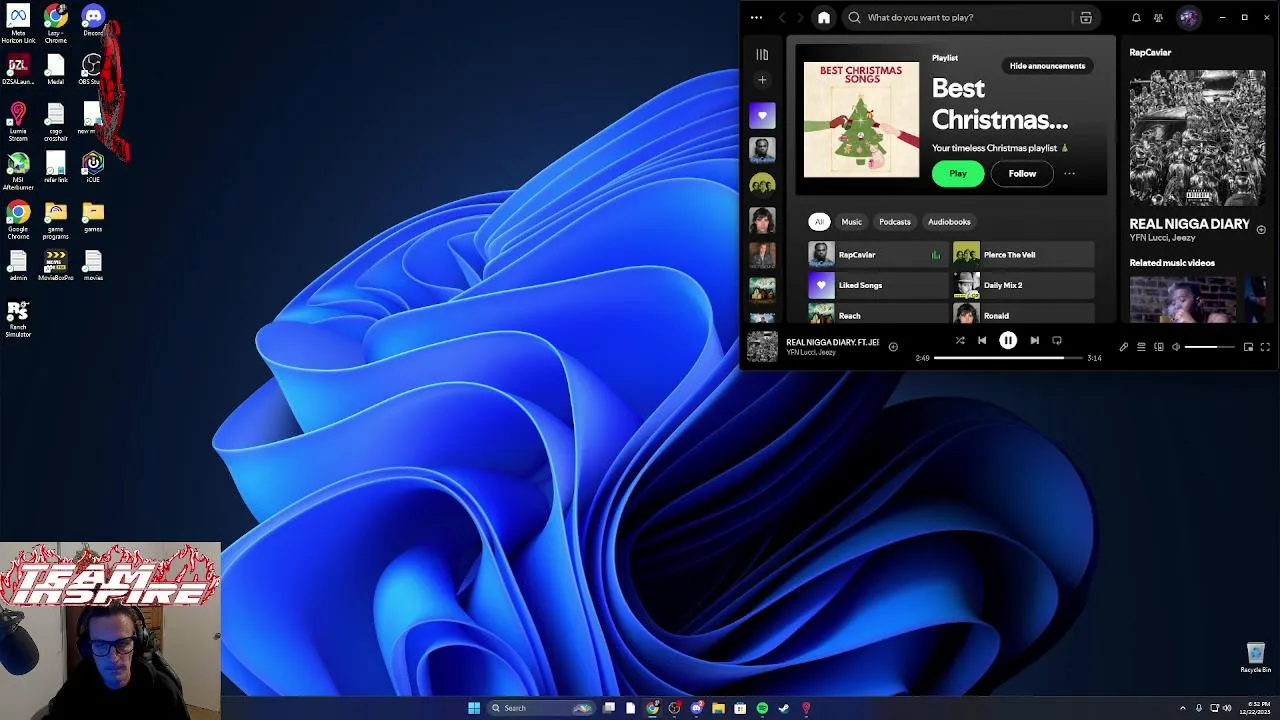This screenshot has width=1280, height=720.
Task: Click the green Play button
Action: tap(958, 173)
